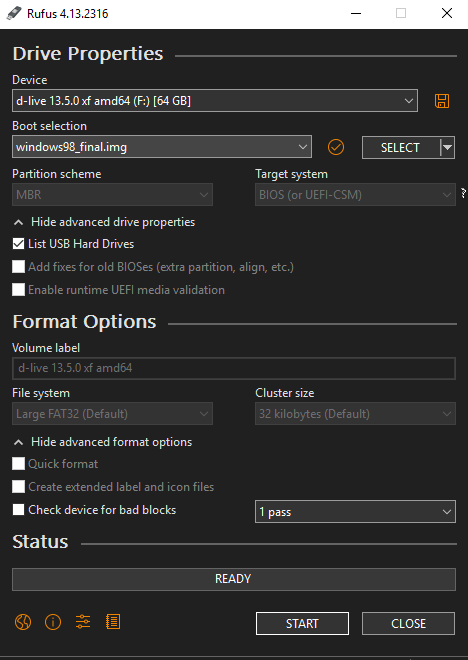468x660 pixels.
Task: Open the Device dropdown list
Action: [215, 101]
